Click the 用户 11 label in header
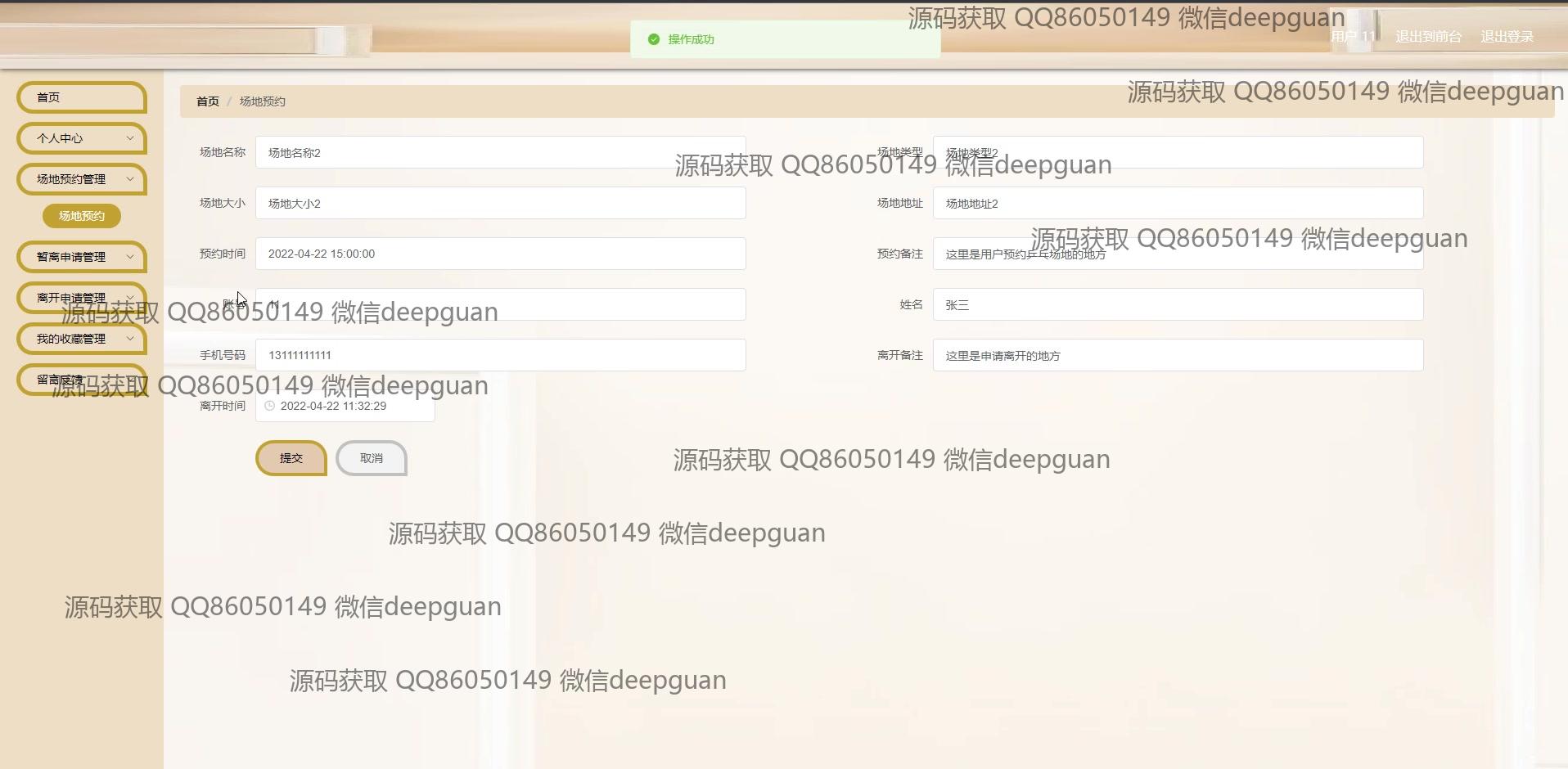The height and width of the screenshot is (769, 1568). [1353, 36]
